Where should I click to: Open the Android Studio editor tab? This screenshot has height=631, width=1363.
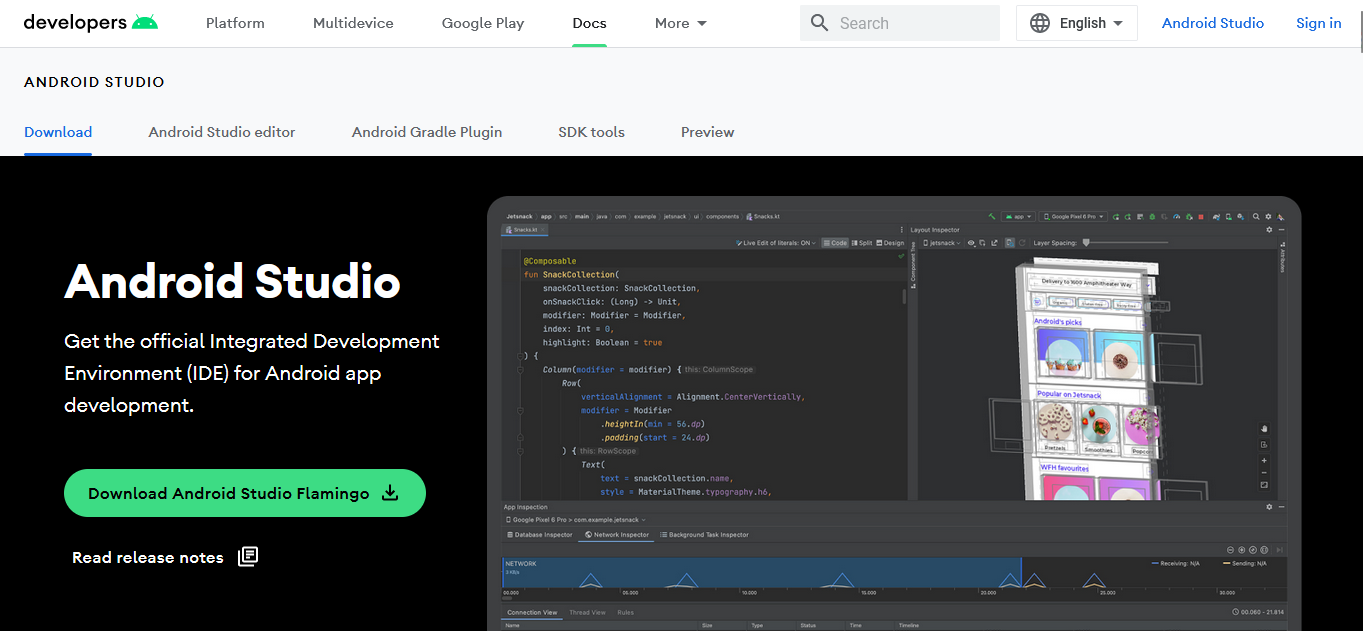click(222, 132)
